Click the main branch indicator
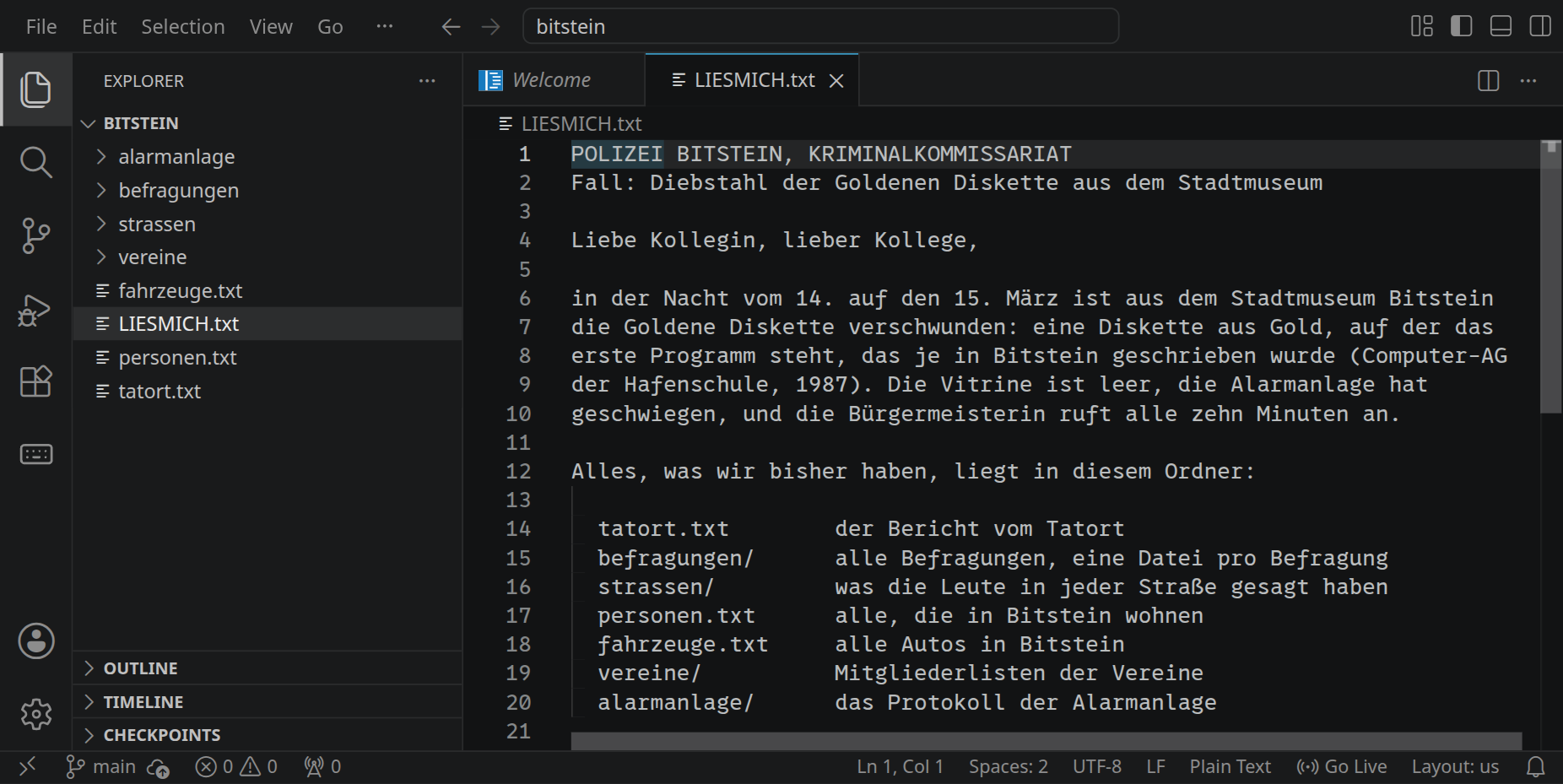 point(100,766)
